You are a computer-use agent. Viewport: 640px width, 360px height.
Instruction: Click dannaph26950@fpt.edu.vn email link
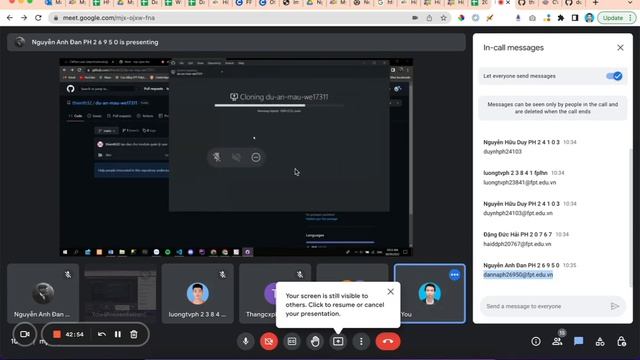pyautogui.click(x=518, y=275)
